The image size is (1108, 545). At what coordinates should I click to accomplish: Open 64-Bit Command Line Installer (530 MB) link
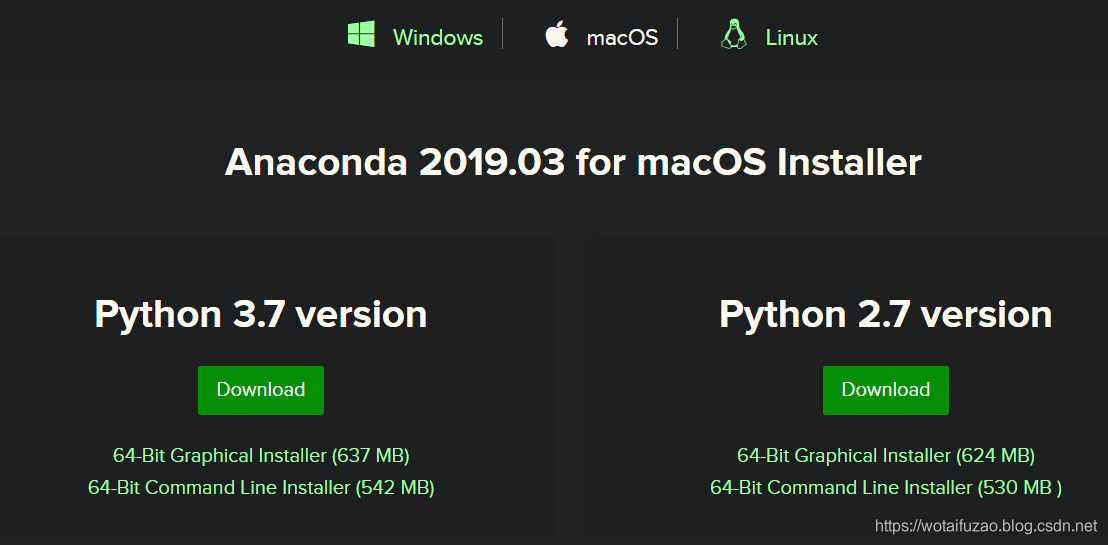click(x=885, y=488)
